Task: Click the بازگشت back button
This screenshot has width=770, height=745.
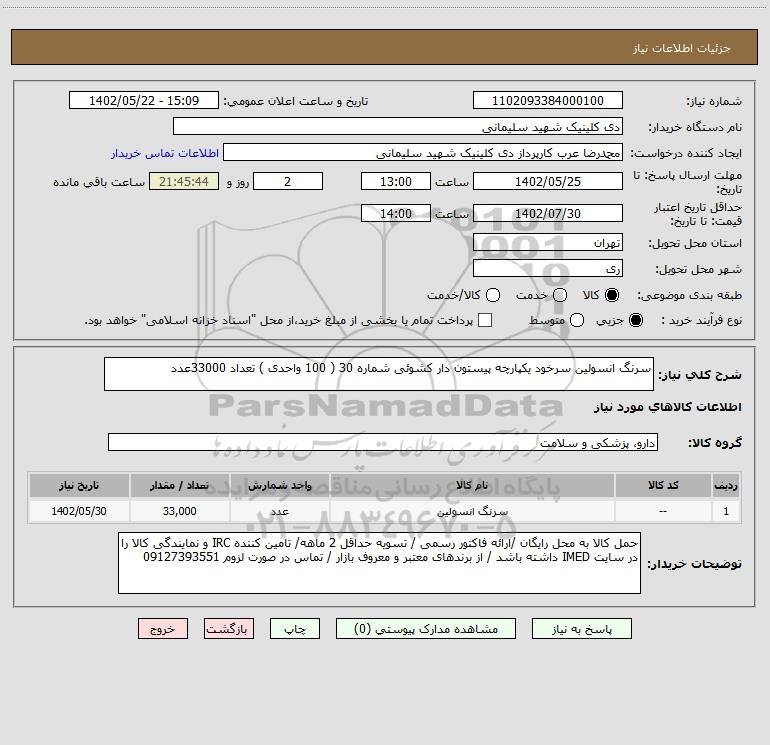Action: pyautogui.click(x=229, y=629)
